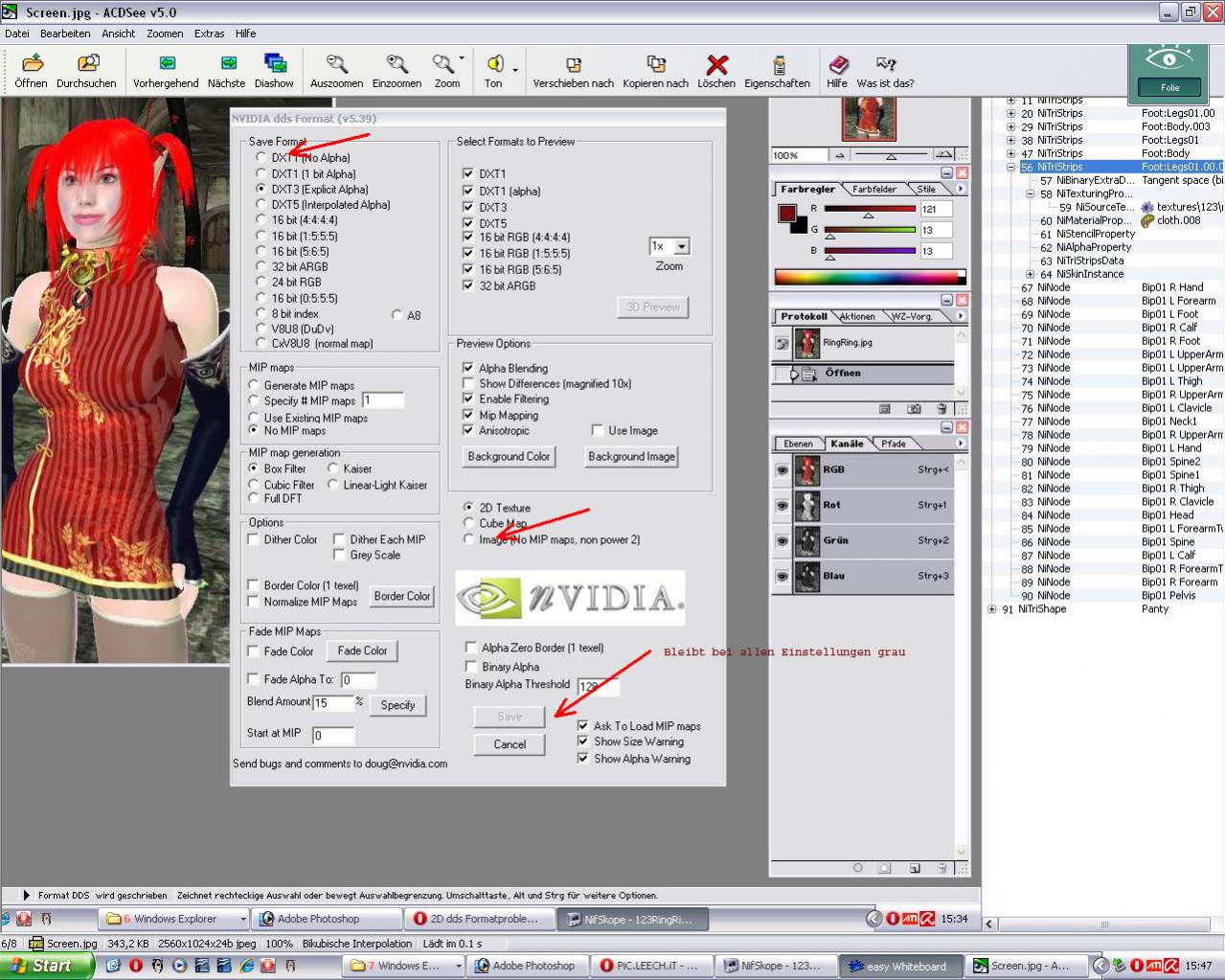Viewport: 1225px width, 980px height.
Task: Click the Windows Start button
Action: tap(46, 966)
